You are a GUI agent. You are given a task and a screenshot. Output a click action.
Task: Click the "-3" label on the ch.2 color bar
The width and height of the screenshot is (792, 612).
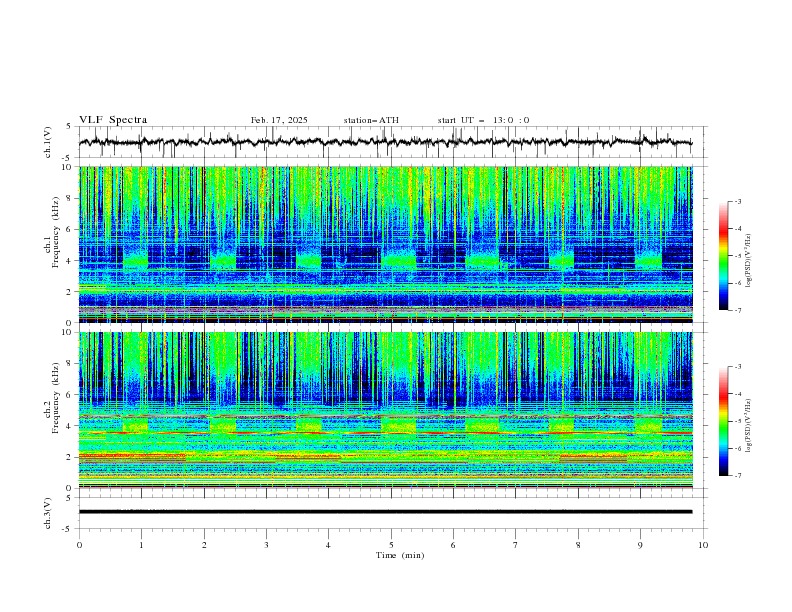(x=738, y=367)
